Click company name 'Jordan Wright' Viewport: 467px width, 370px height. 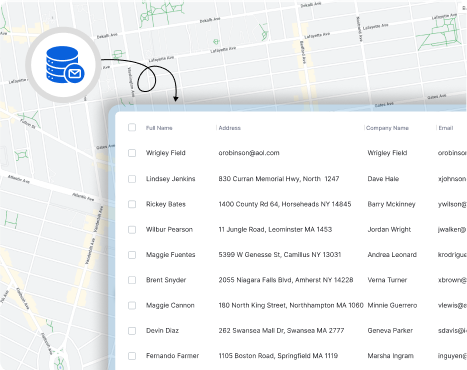pos(389,229)
